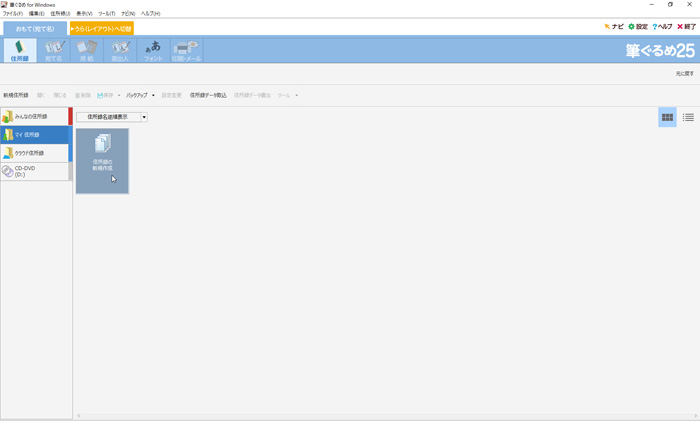Switch to list view

pos(688,117)
